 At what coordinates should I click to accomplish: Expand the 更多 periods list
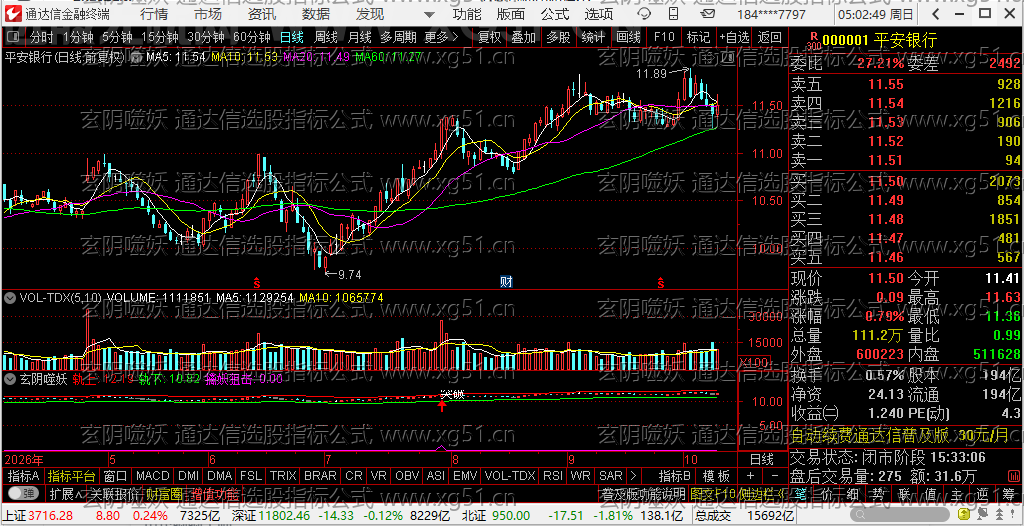(x=441, y=37)
